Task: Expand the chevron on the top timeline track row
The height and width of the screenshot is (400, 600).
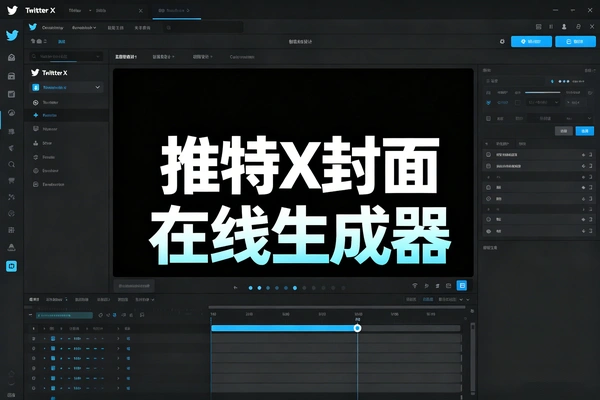Action: click(118, 338)
